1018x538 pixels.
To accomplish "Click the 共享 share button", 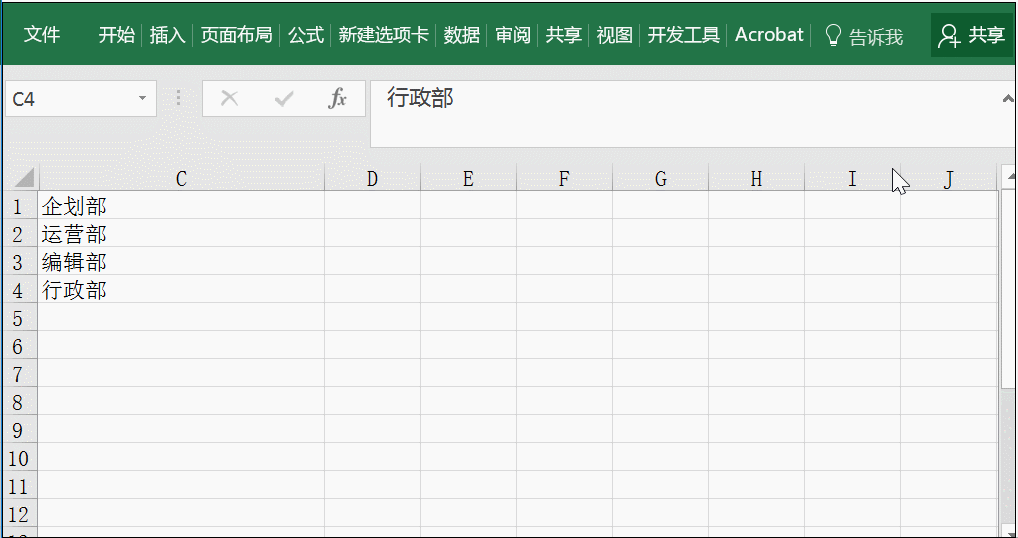I will (x=972, y=36).
